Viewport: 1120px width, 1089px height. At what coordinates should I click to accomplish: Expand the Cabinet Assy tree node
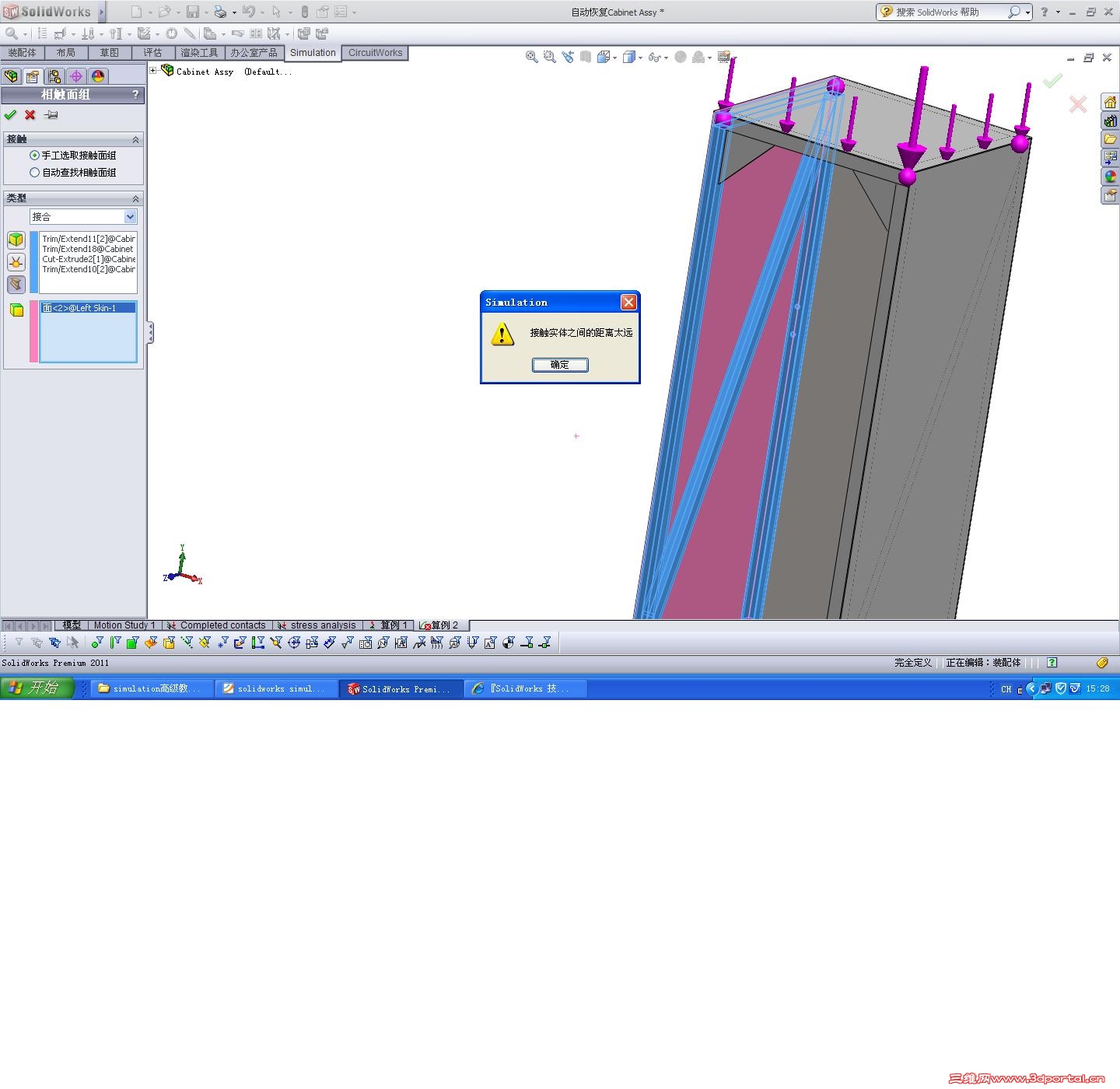(153, 71)
